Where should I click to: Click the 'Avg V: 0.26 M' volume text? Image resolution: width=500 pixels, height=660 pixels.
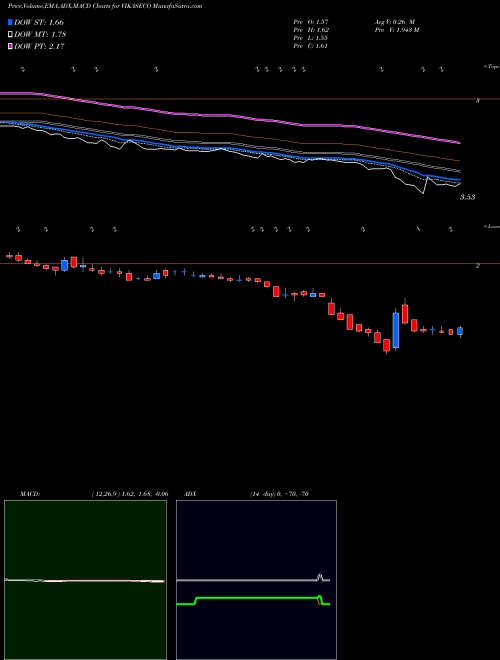pos(395,21)
